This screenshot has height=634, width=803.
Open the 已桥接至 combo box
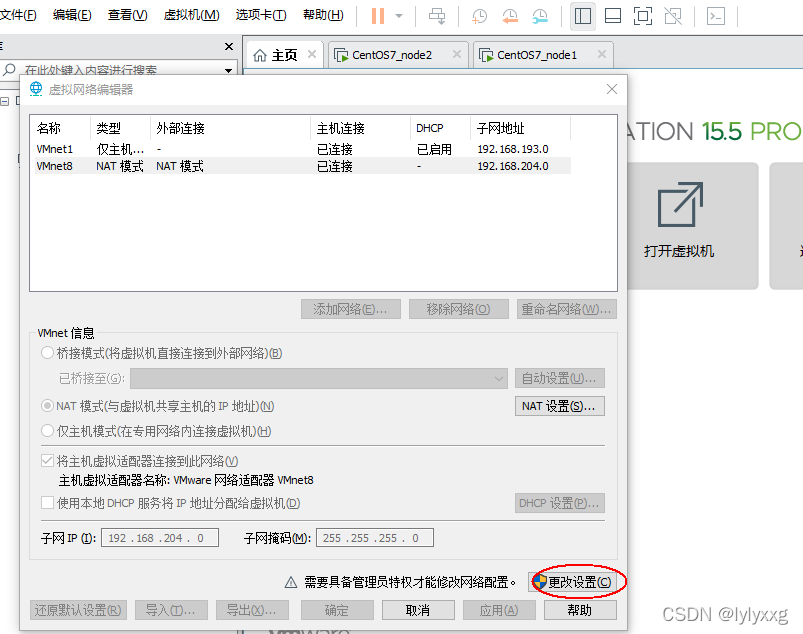(x=319, y=378)
